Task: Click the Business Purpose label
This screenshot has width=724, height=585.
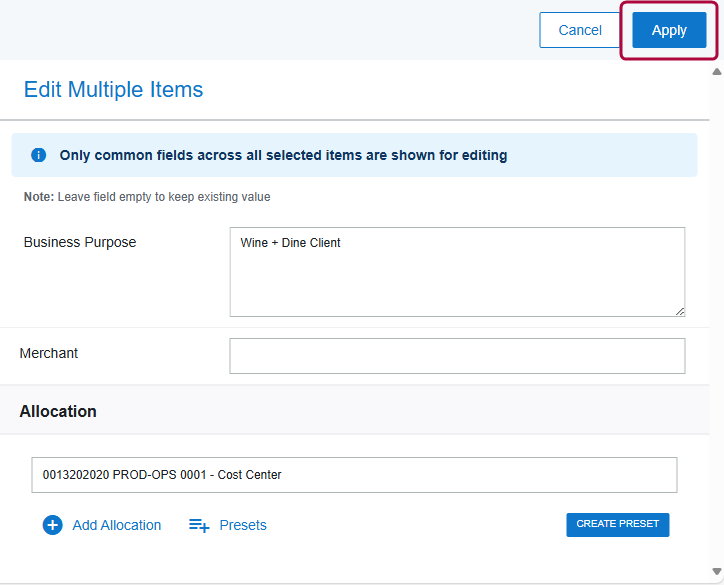Action: 80,242
